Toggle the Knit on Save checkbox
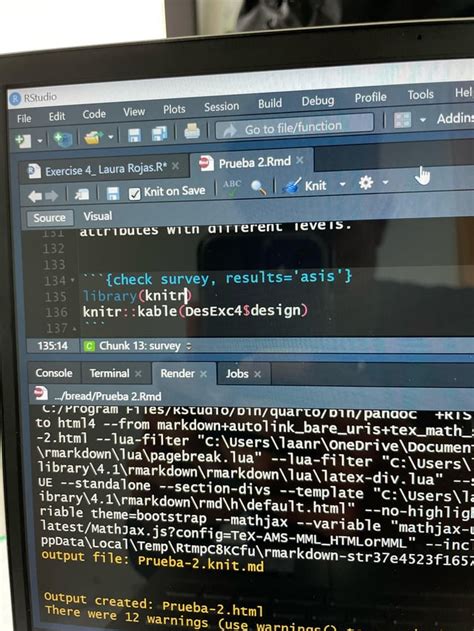 [x=134, y=194]
